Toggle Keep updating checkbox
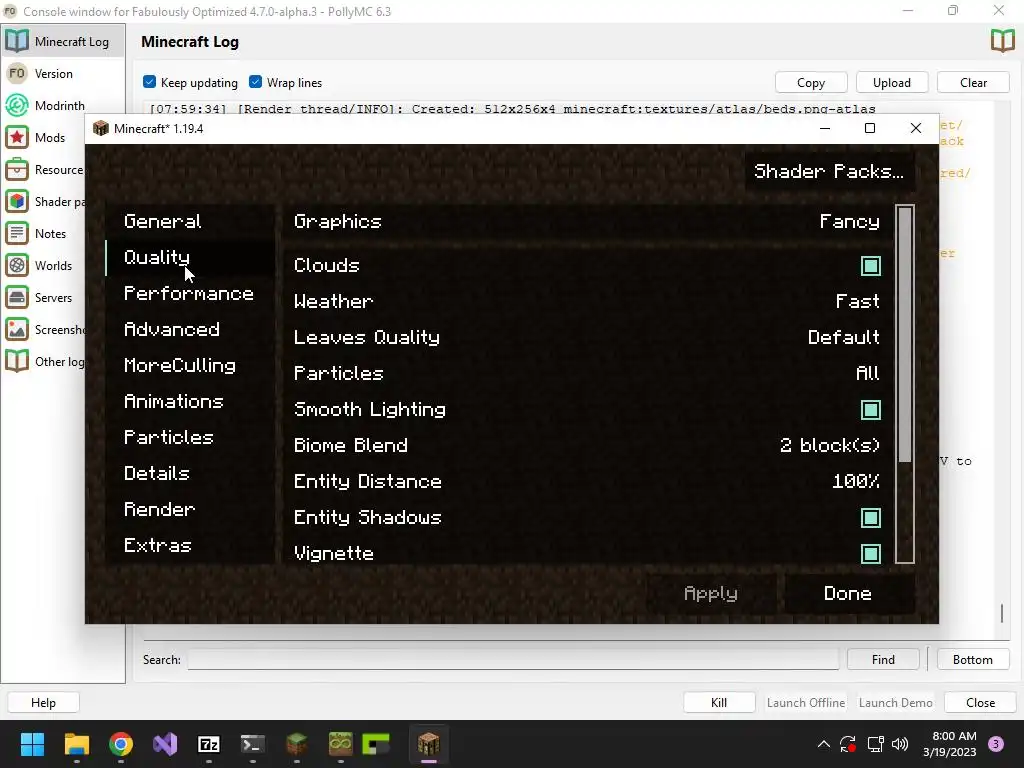The height and width of the screenshot is (768, 1024). [150, 82]
